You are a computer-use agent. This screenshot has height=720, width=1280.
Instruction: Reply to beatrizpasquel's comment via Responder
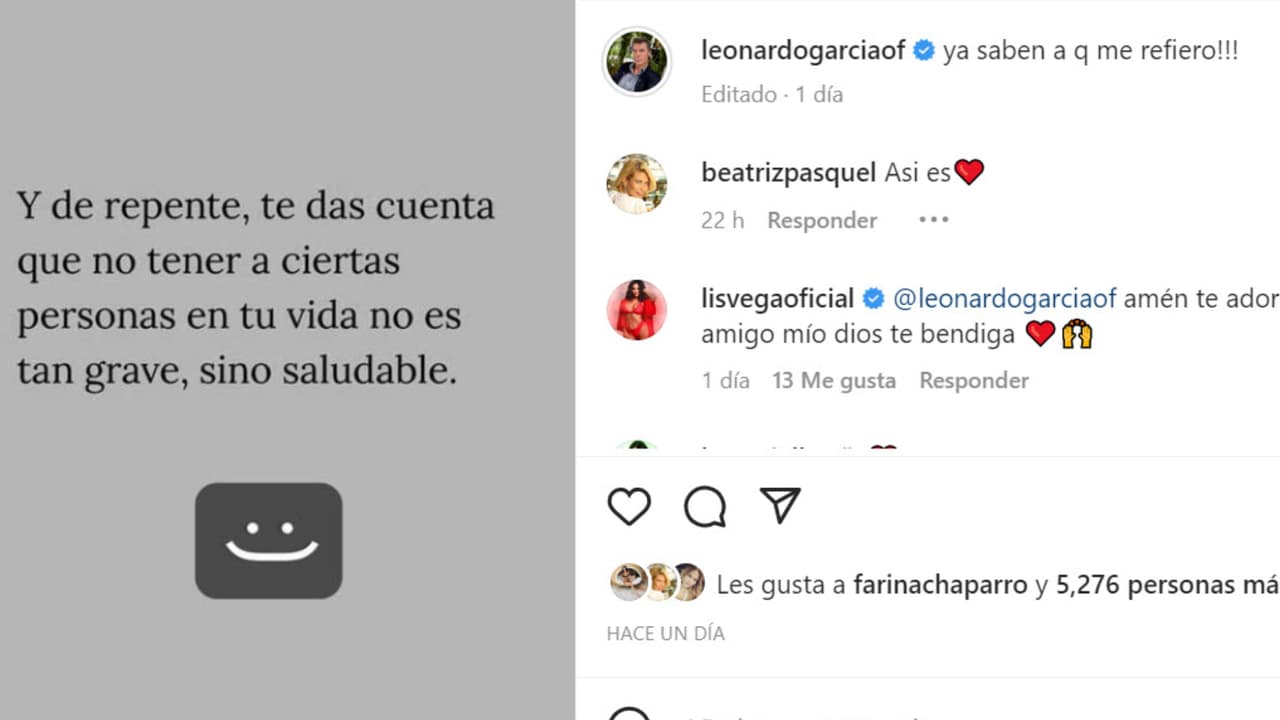(x=821, y=220)
